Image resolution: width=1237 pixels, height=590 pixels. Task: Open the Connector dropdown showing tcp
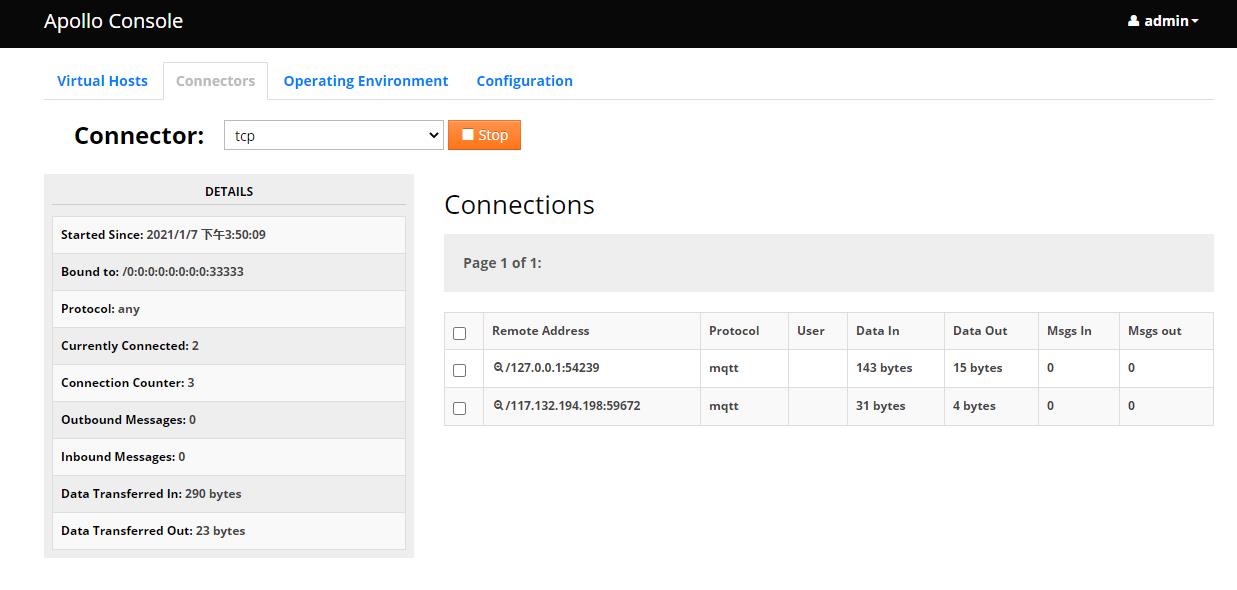click(333, 135)
